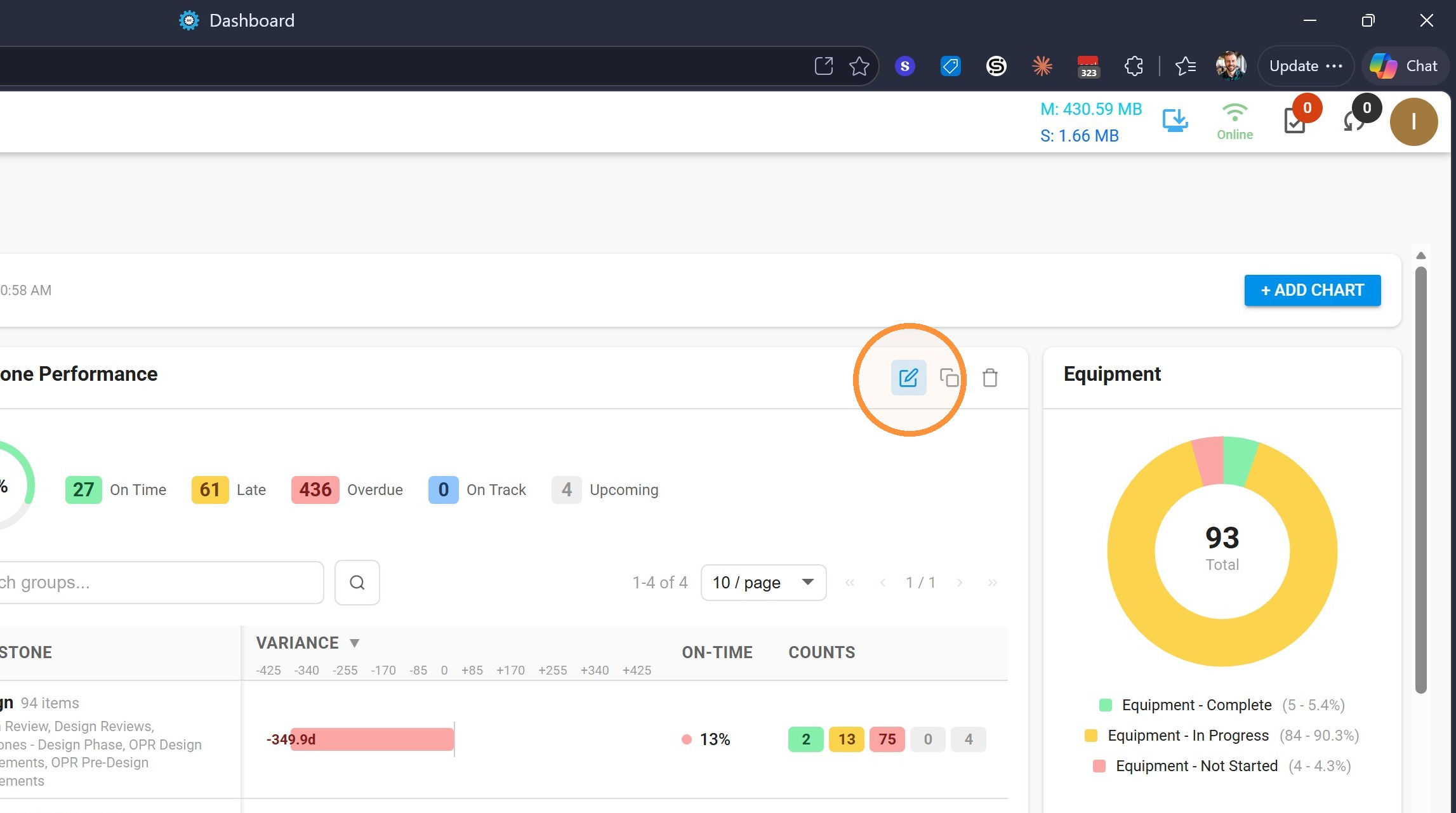Click the S: 1.66 MB storage text
1456x813 pixels.
tap(1080, 136)
